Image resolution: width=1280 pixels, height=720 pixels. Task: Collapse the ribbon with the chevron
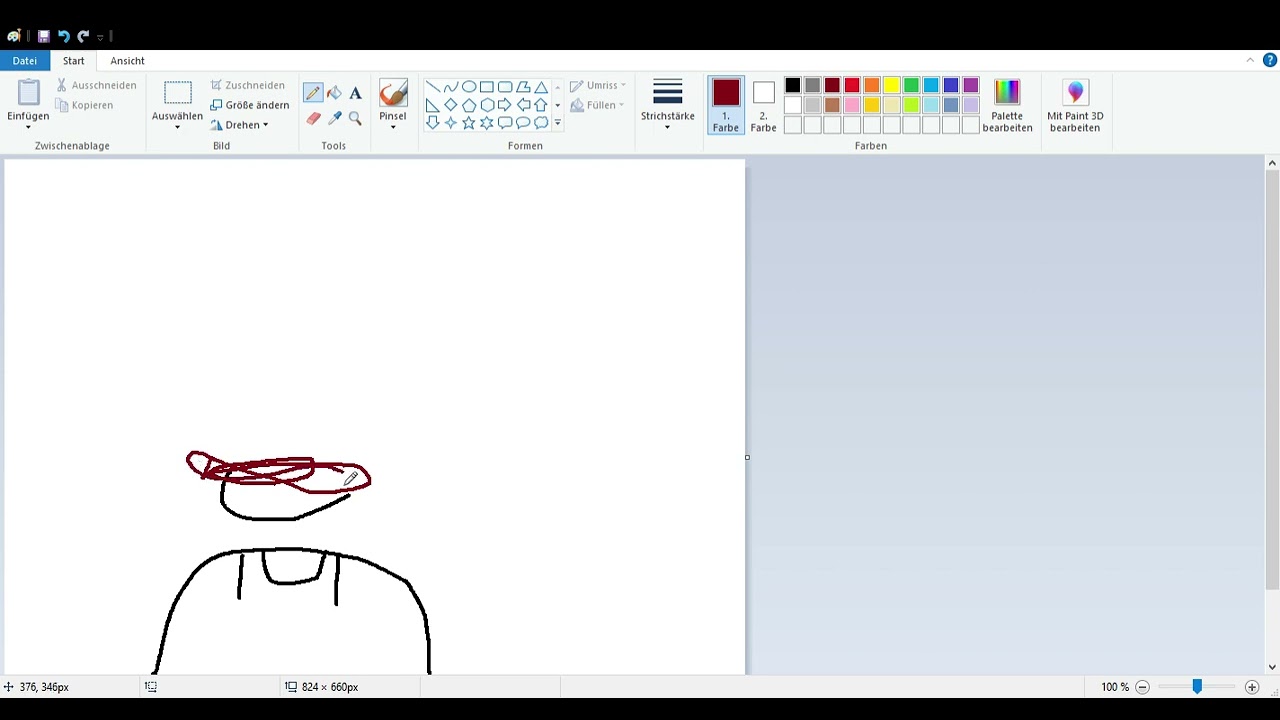[1250, 61]
